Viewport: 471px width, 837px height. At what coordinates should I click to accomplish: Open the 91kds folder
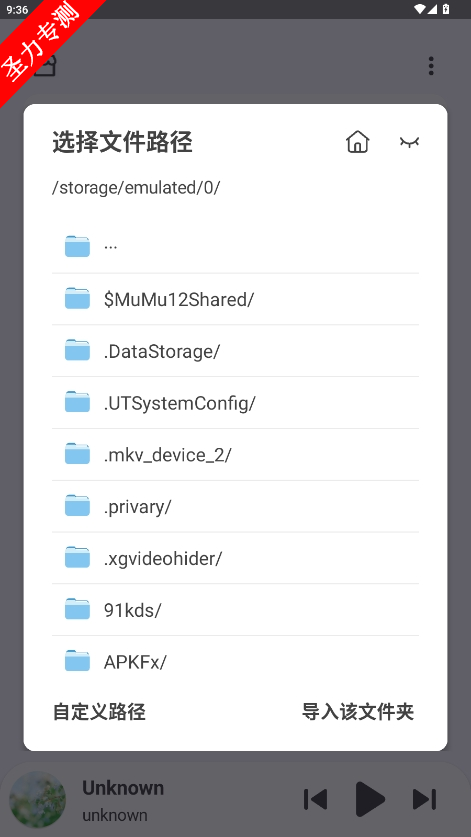[235, 610]
